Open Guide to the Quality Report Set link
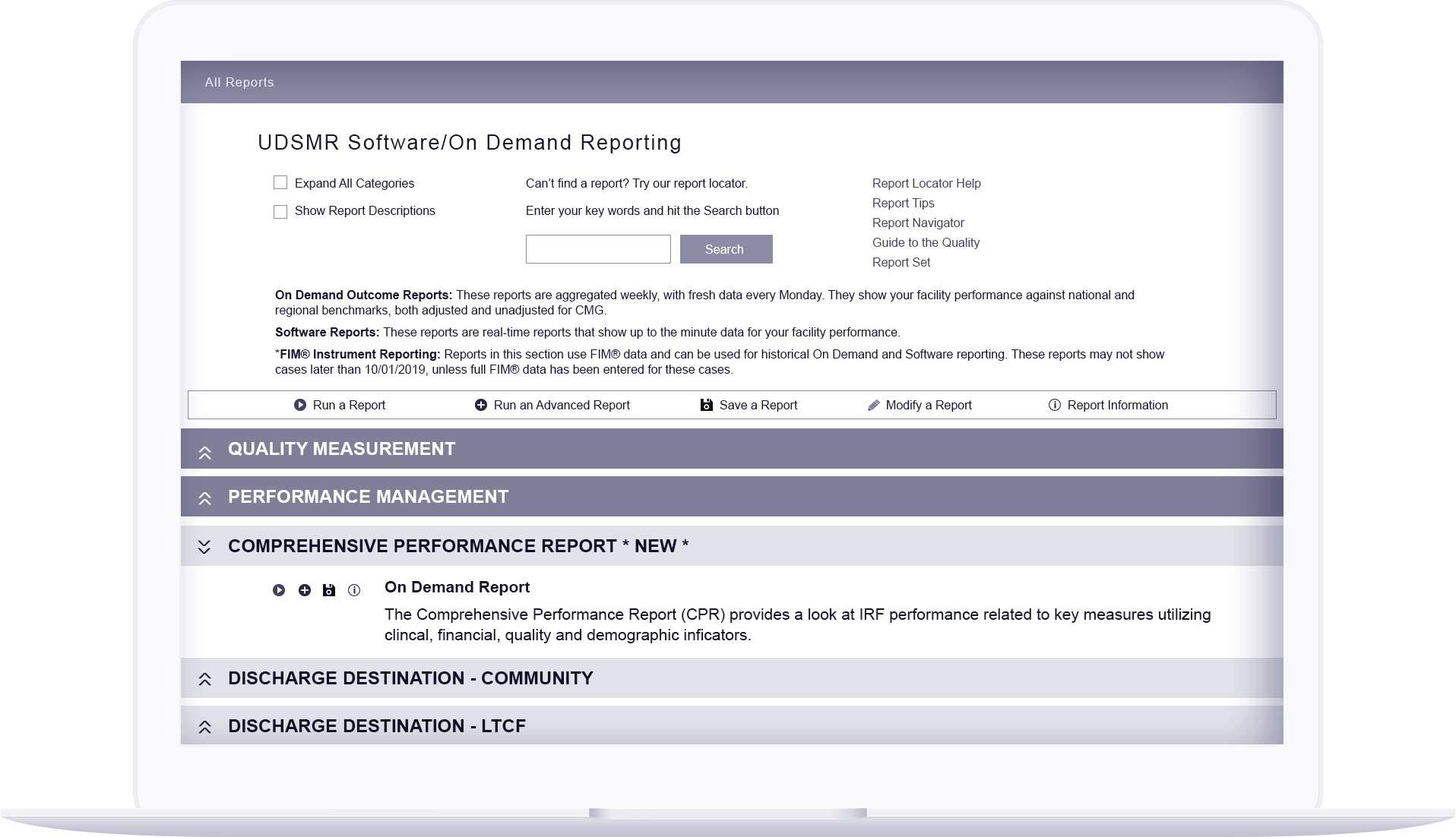Screen dimensions: 1456x837 tap(926, 252)
